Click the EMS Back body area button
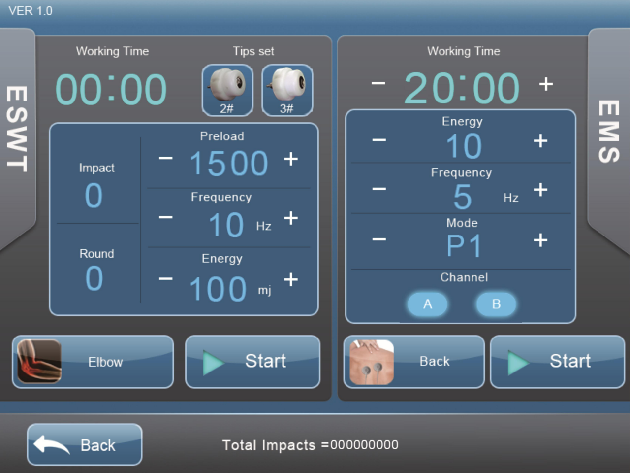 pos(412,362)
